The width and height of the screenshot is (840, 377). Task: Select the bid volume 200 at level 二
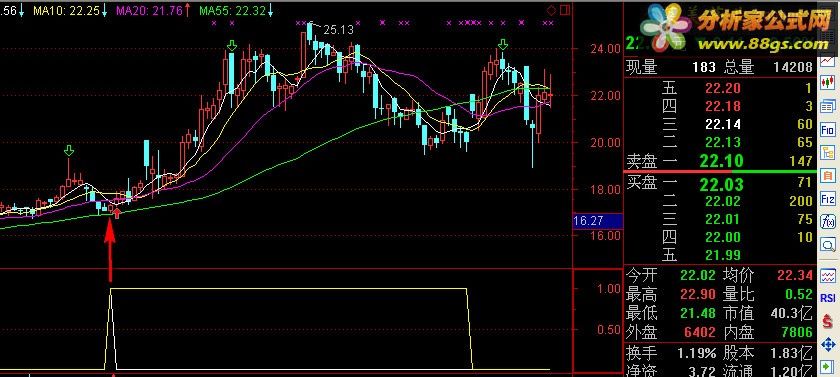point(800,201)
